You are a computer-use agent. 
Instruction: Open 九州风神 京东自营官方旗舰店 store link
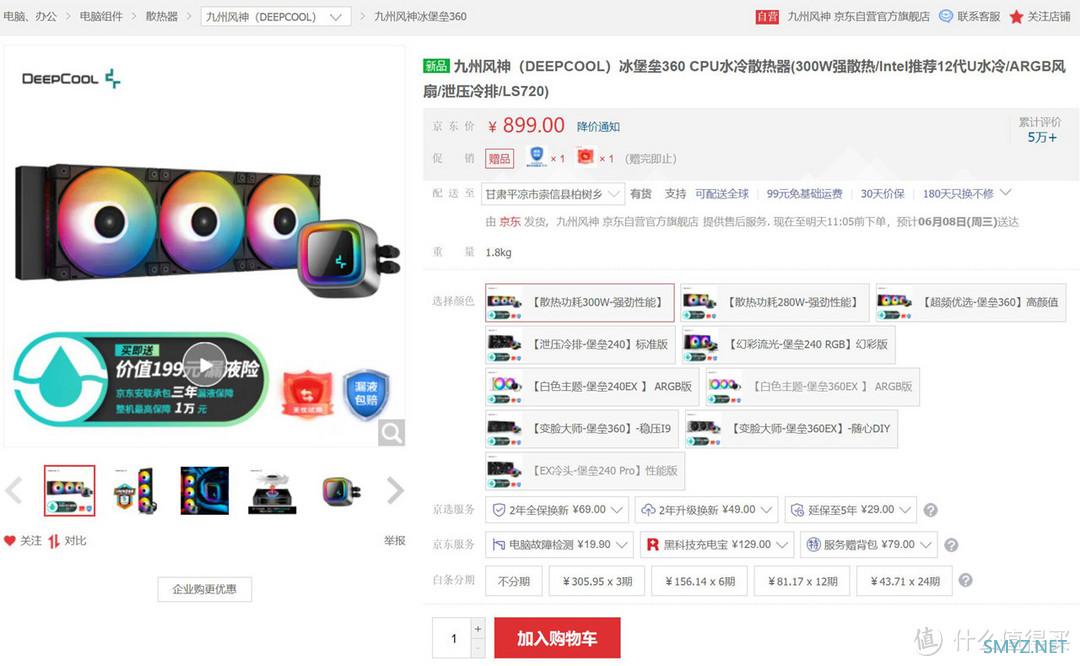(858, 17)
